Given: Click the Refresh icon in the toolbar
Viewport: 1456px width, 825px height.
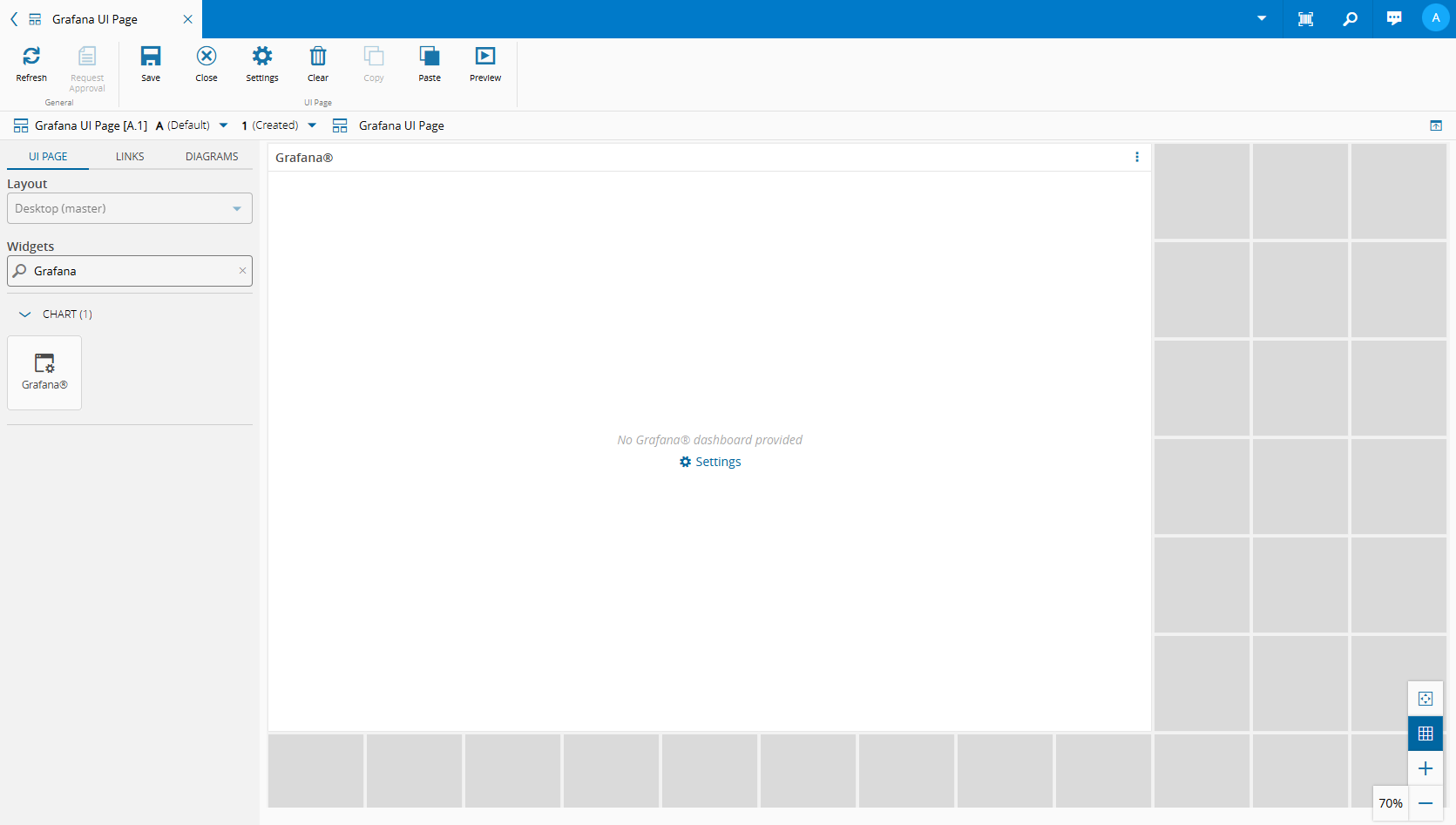Looking at the screenshot, I should pos(31,57).
